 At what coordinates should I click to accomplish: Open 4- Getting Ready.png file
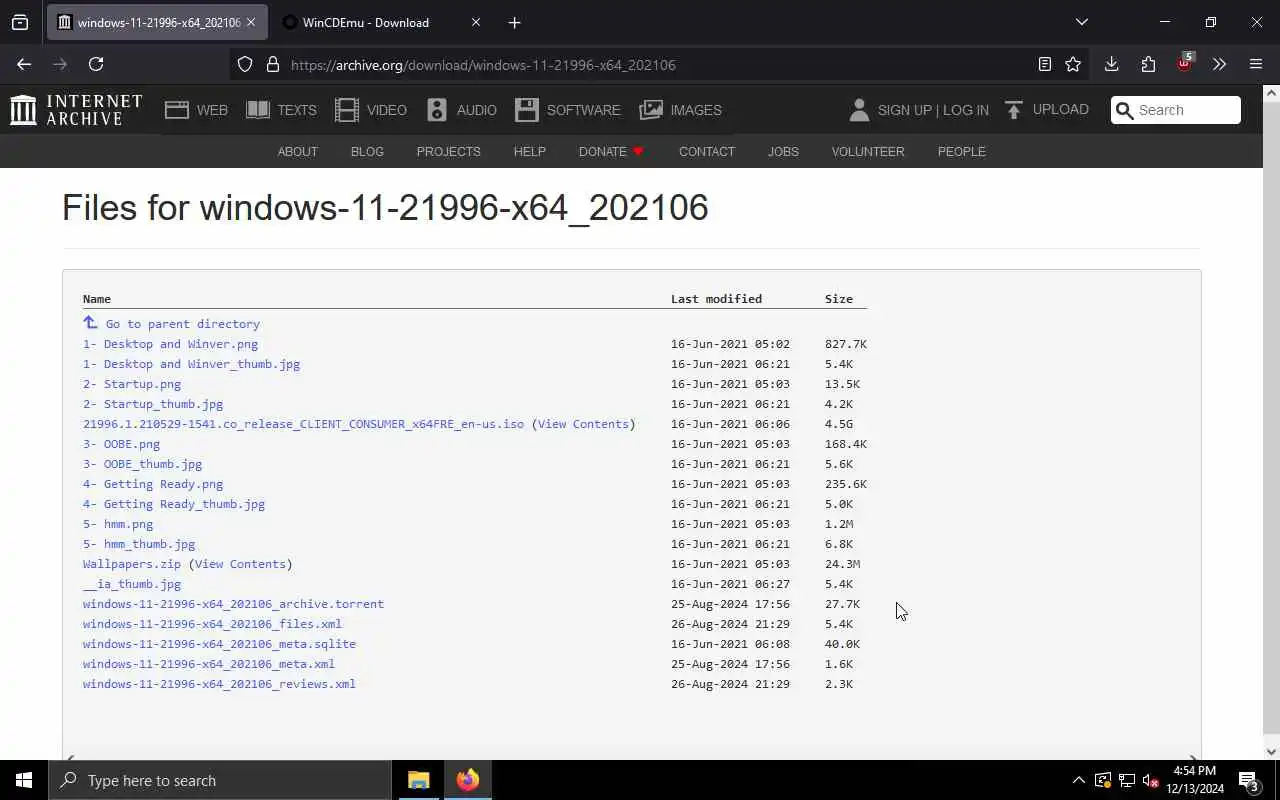coord(153,484)
